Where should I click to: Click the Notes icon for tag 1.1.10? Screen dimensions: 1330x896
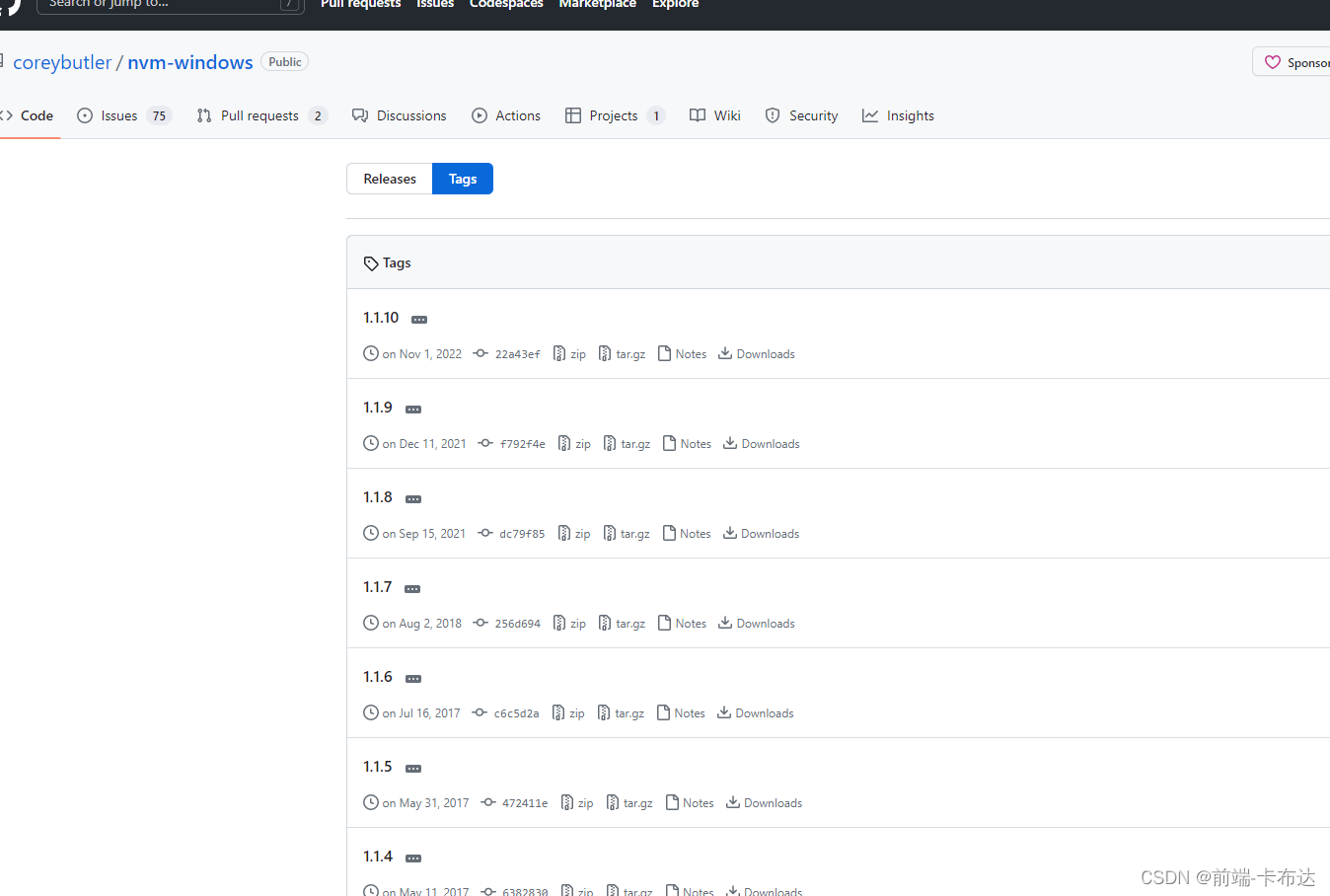pos(664,353)
